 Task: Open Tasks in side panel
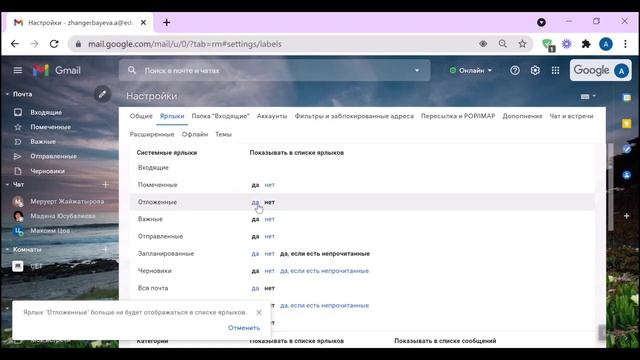(x=627, y=149)
